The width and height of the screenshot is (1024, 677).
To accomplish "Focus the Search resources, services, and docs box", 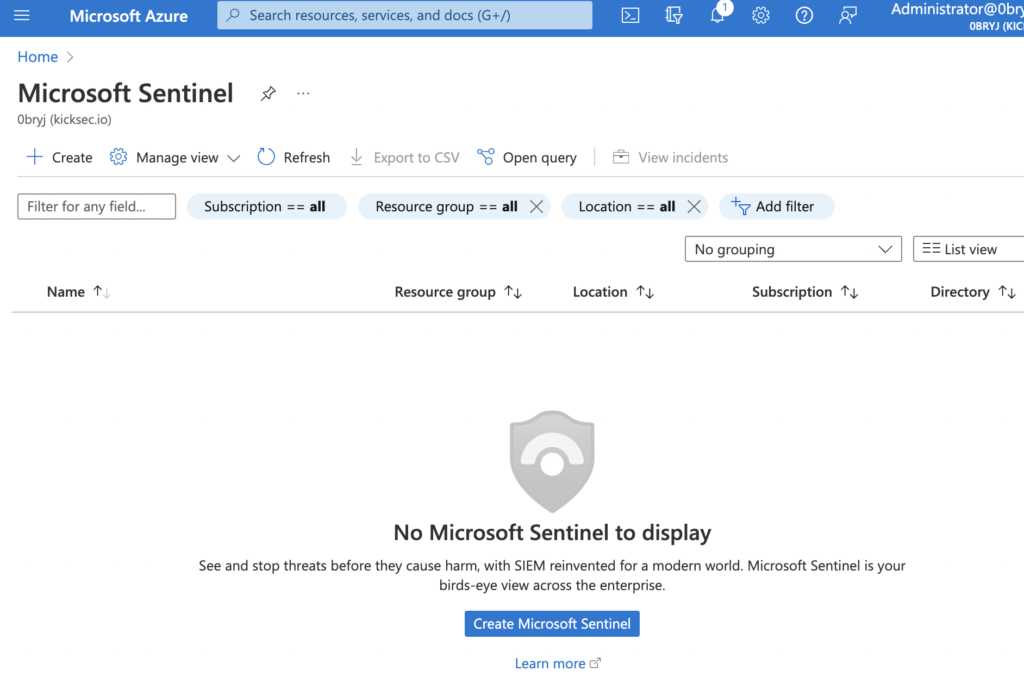I will click(x=405, y=15).
